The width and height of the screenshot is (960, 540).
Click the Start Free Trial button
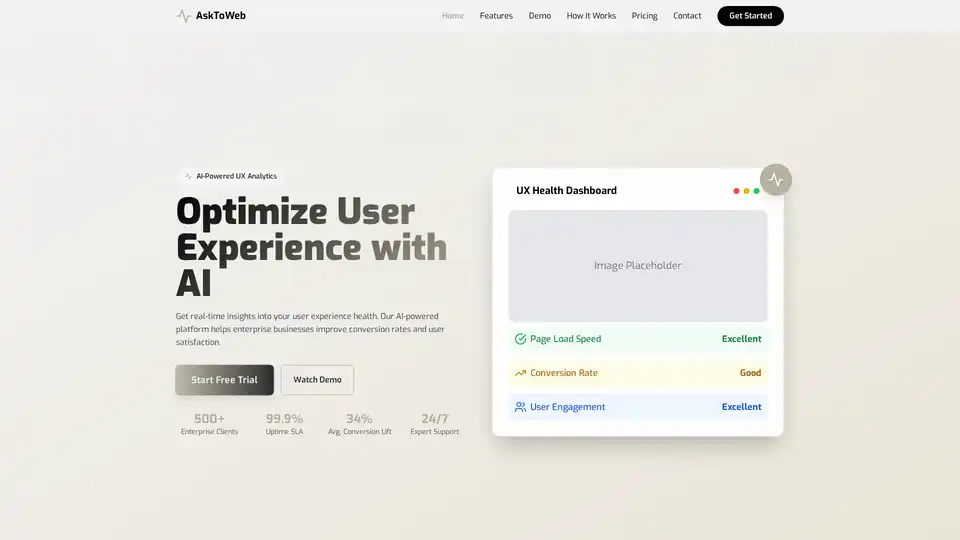point(224,380)
